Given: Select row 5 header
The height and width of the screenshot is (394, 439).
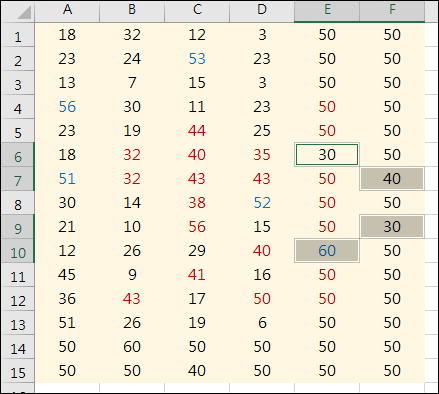Looking at the screenshot, I should click(x=18, y=131).
